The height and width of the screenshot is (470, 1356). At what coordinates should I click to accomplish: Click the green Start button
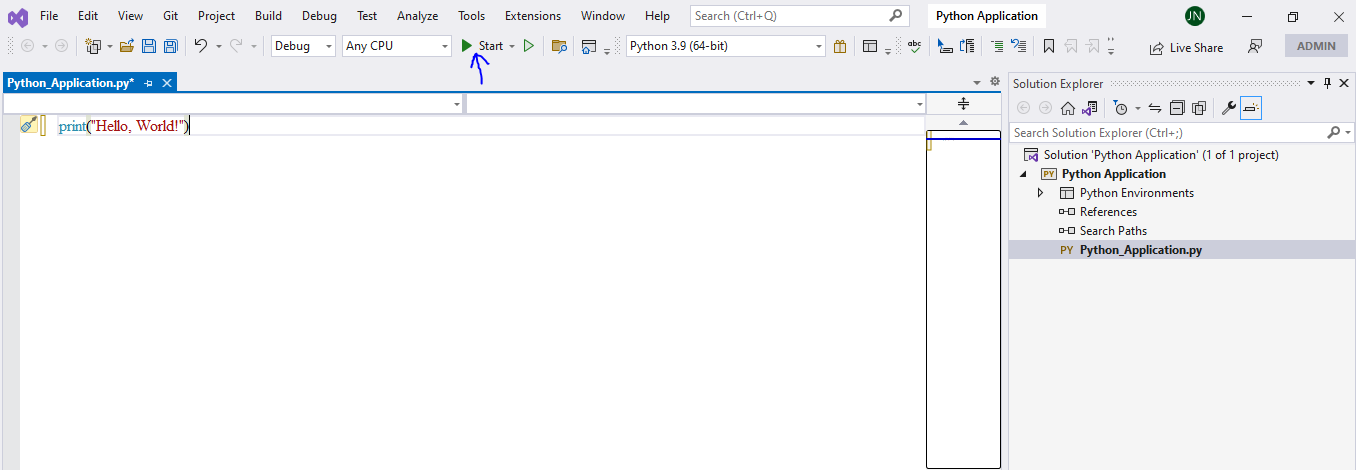[x=482, y=46]
